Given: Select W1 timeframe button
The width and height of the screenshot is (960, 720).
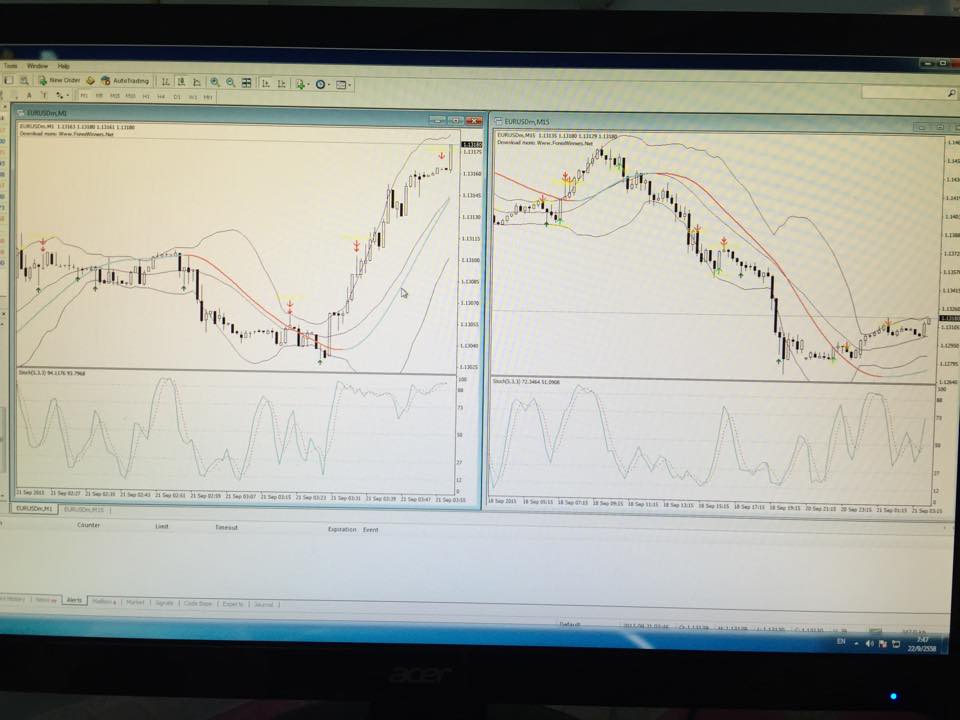Looking at the screenshot, I should coord(193,97).
